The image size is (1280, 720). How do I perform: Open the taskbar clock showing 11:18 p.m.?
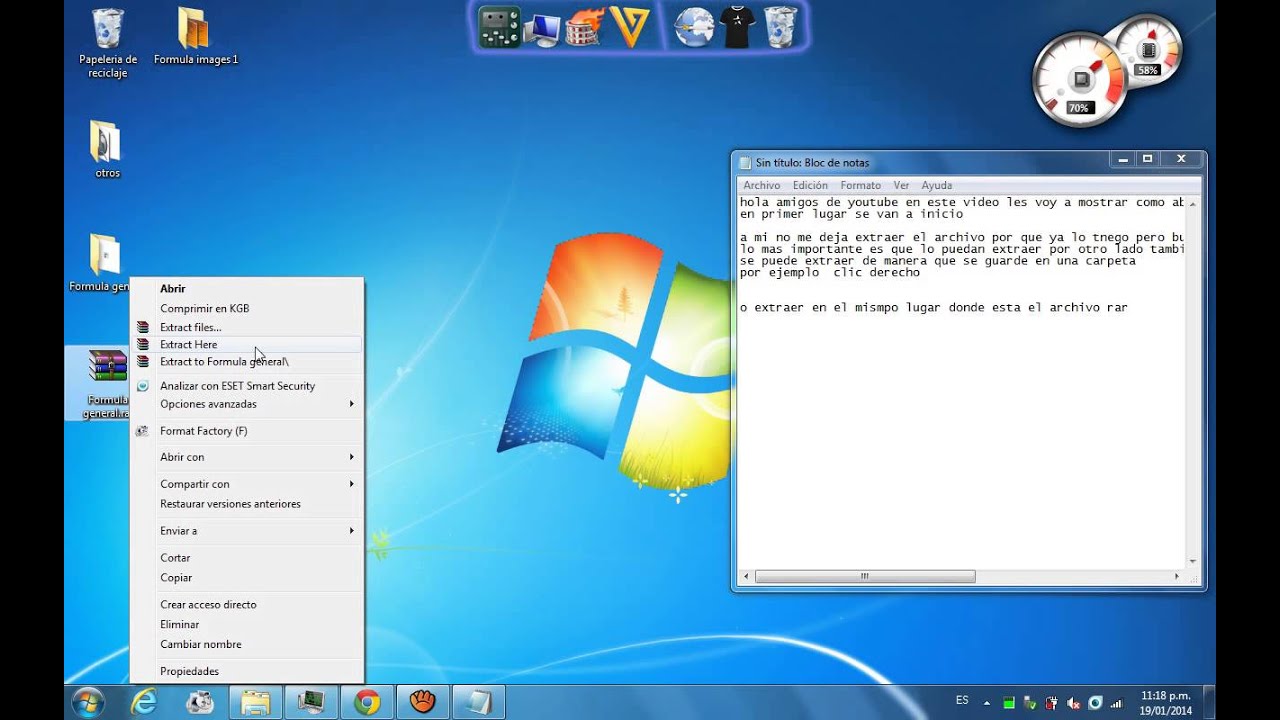click(x=1166, y=703)
